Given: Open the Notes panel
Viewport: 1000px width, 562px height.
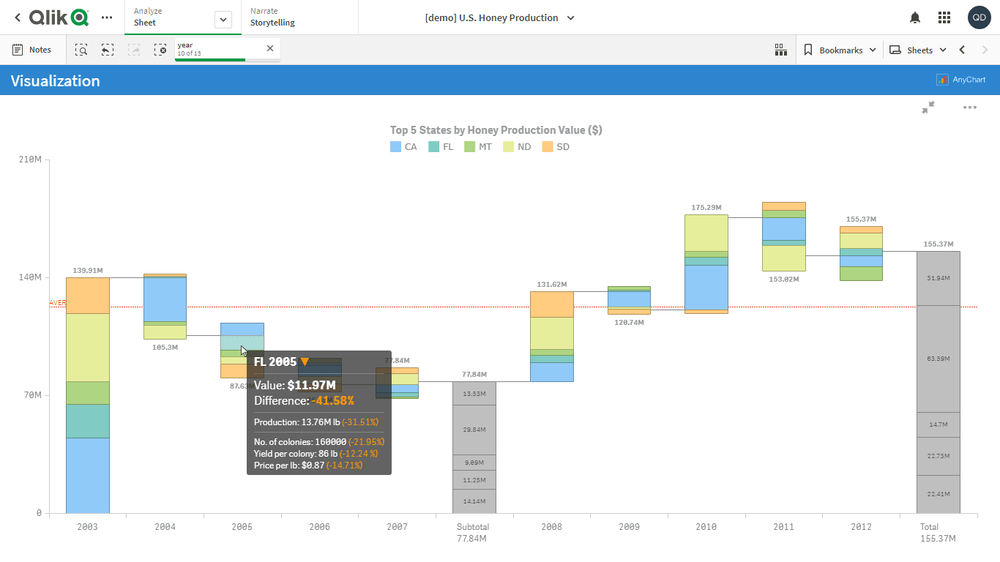Looking at the screenshot, I should [31, 50].
